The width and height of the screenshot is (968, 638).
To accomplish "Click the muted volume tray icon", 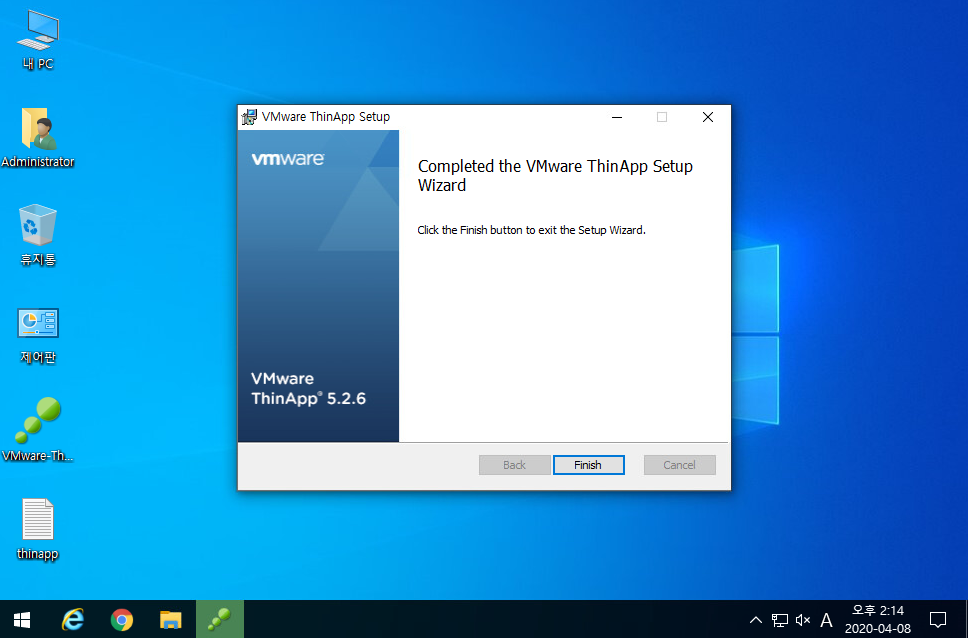I will (x=803, y=620).
